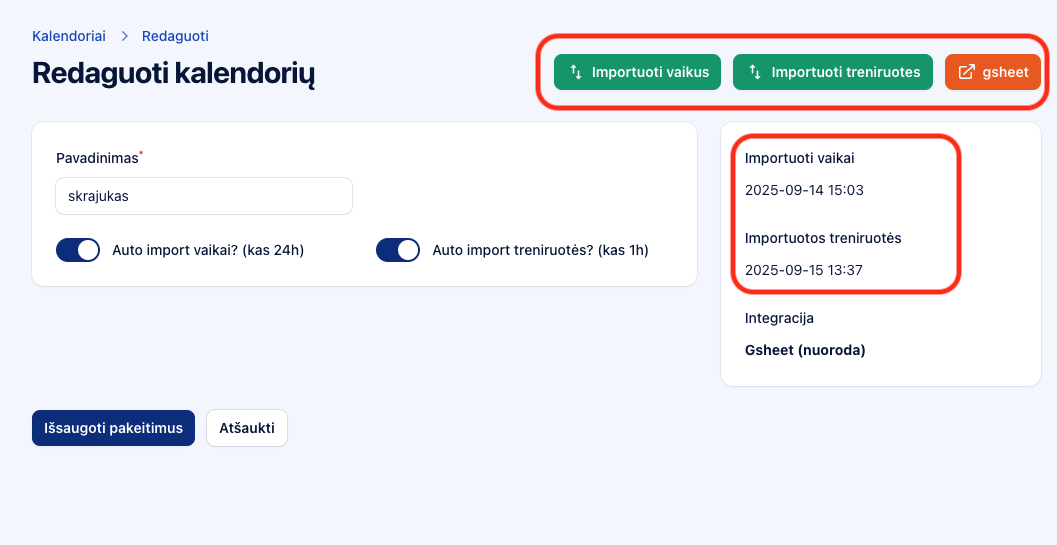The image size is (1057, 545).
Task: Click the 2025-09-14 15:03 import timestamp
Action: coord(804,190)
